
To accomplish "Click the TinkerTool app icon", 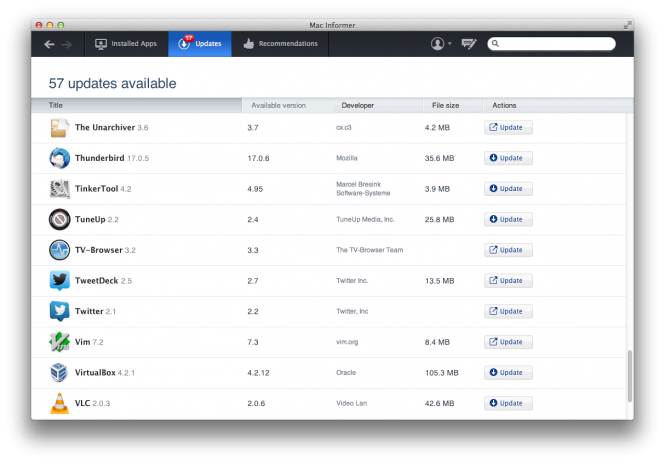I will [59, 189].
